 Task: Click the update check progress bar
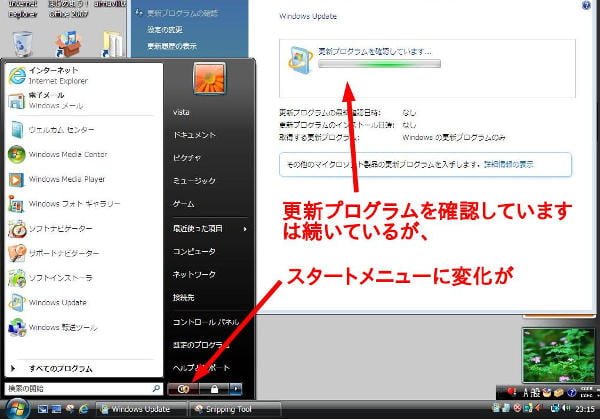pos(379,63)
